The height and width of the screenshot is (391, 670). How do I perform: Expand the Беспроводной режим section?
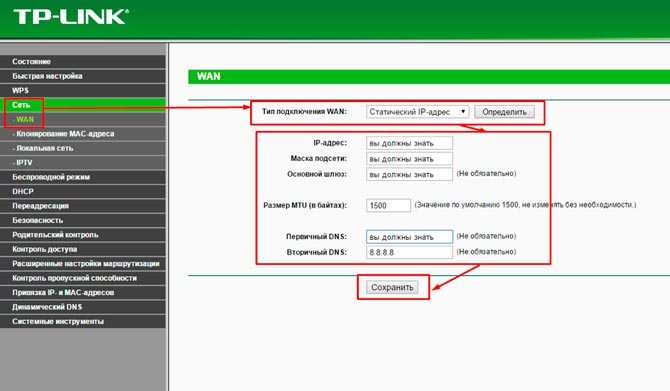pos(83,177)
